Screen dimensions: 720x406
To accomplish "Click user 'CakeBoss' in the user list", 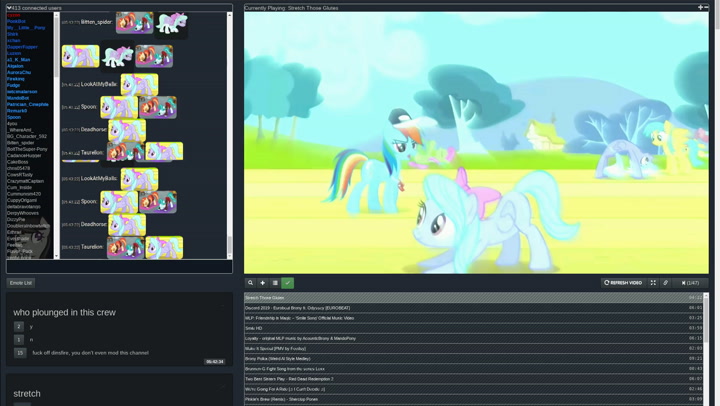I will coord(17,162).
